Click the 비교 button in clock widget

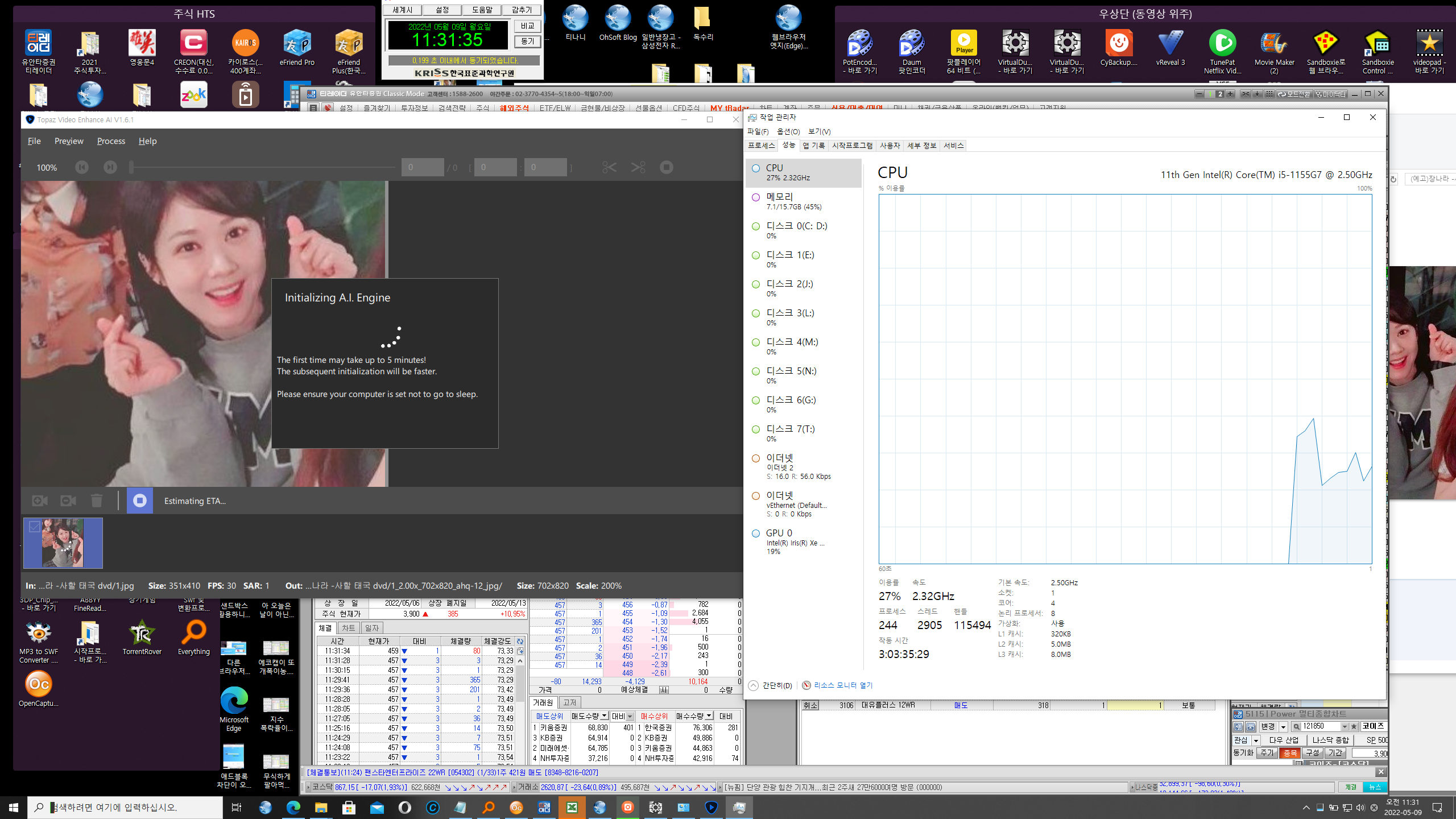tap(527, 26)
